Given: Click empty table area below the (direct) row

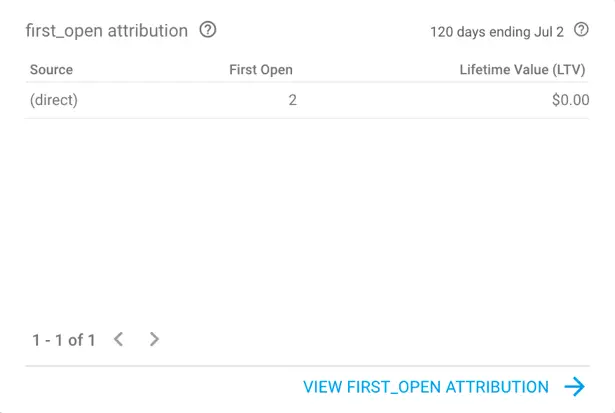Looking at the screenshot, I should [x=307, y=220].
